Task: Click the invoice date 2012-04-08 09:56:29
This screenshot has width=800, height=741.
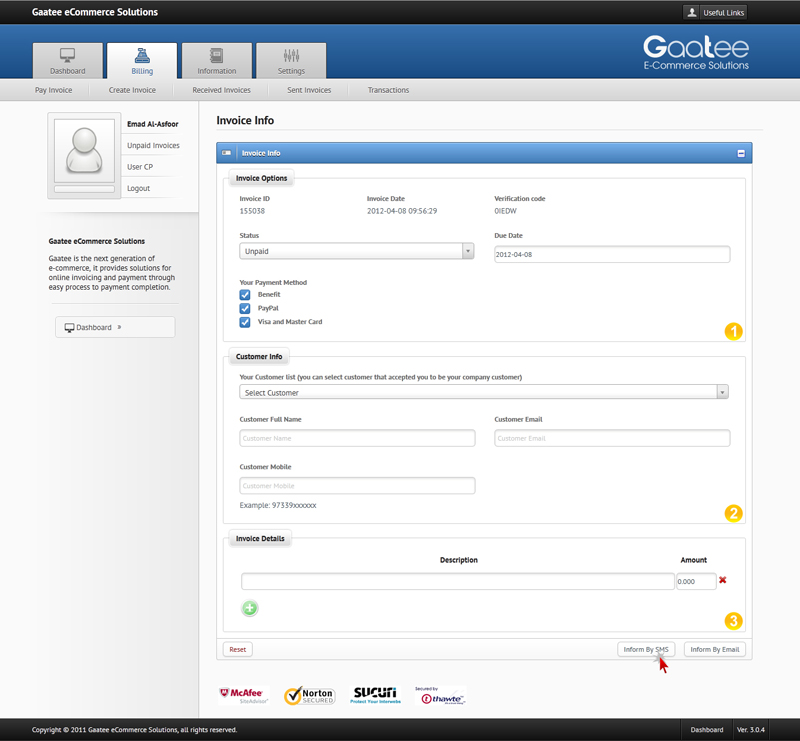Action: point(402,211)
